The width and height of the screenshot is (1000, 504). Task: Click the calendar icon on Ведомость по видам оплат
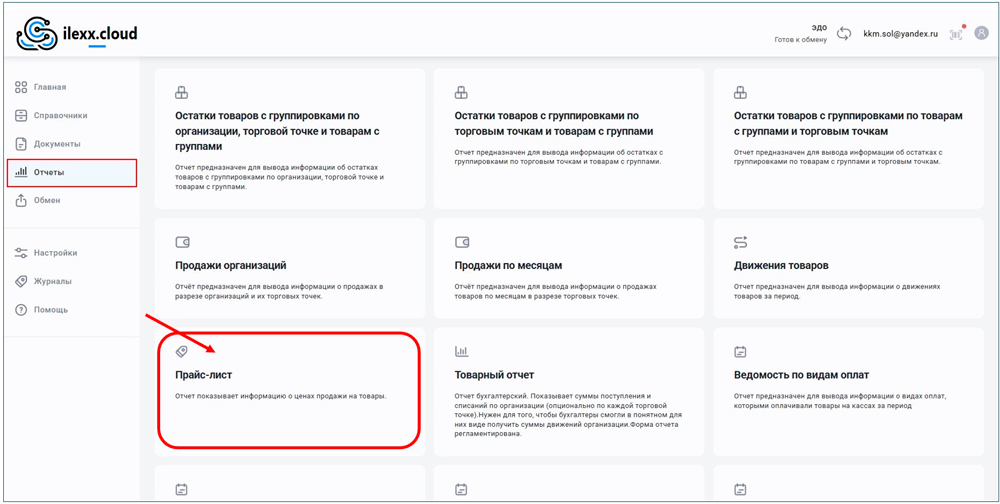(x=740, y=351)
